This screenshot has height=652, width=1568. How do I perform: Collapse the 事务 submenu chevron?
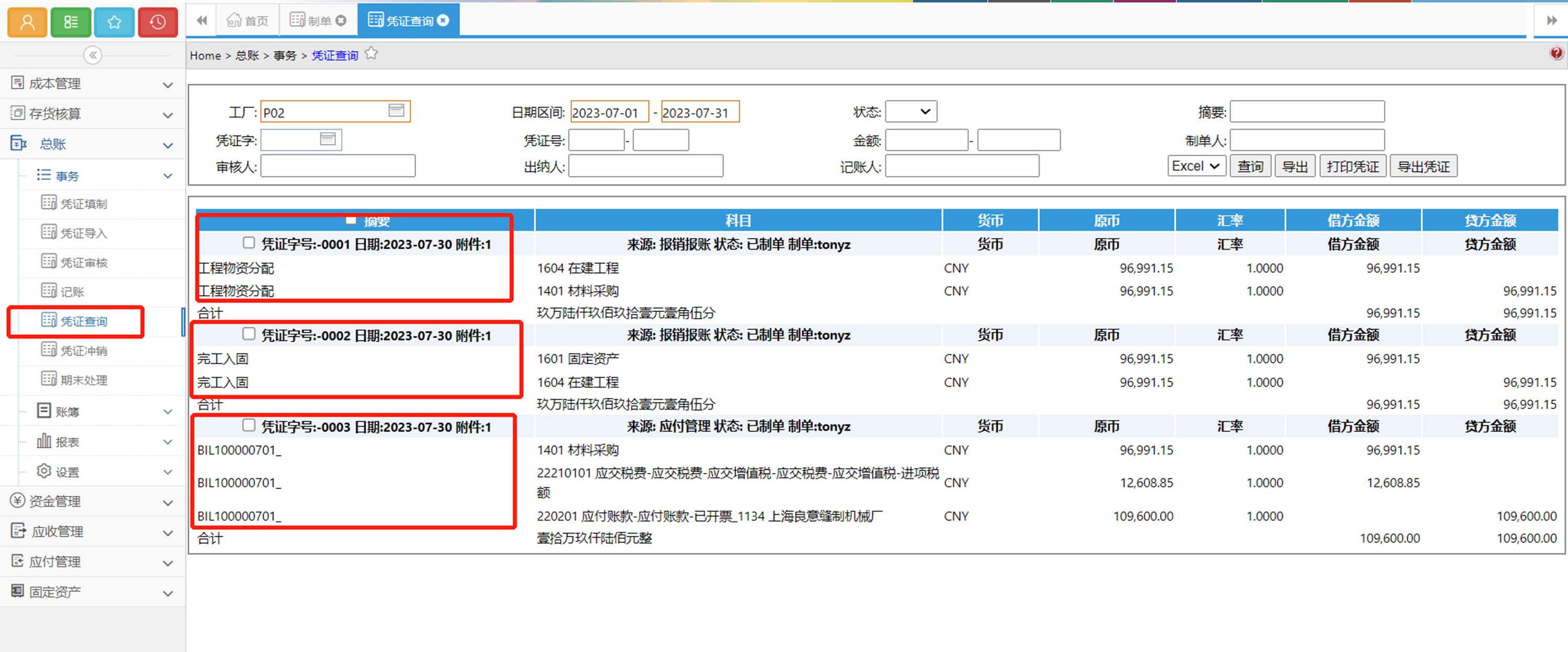(168, 177)
